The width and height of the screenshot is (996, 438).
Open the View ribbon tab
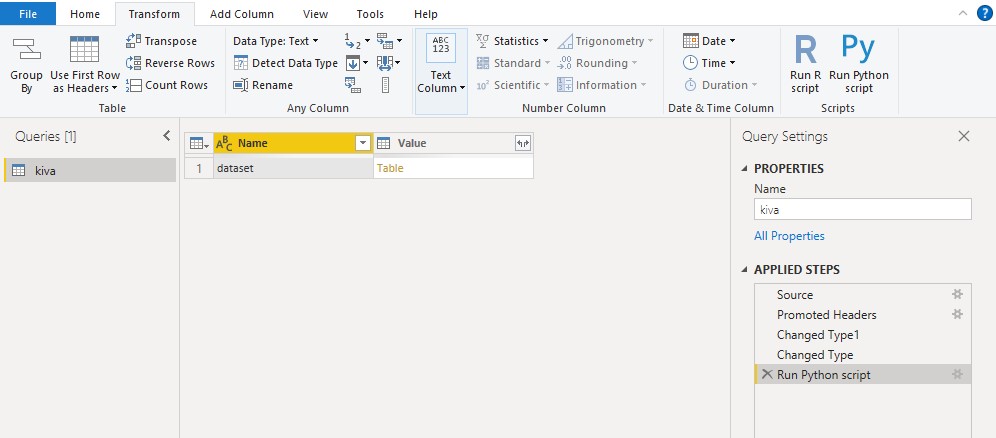(316, 13)
